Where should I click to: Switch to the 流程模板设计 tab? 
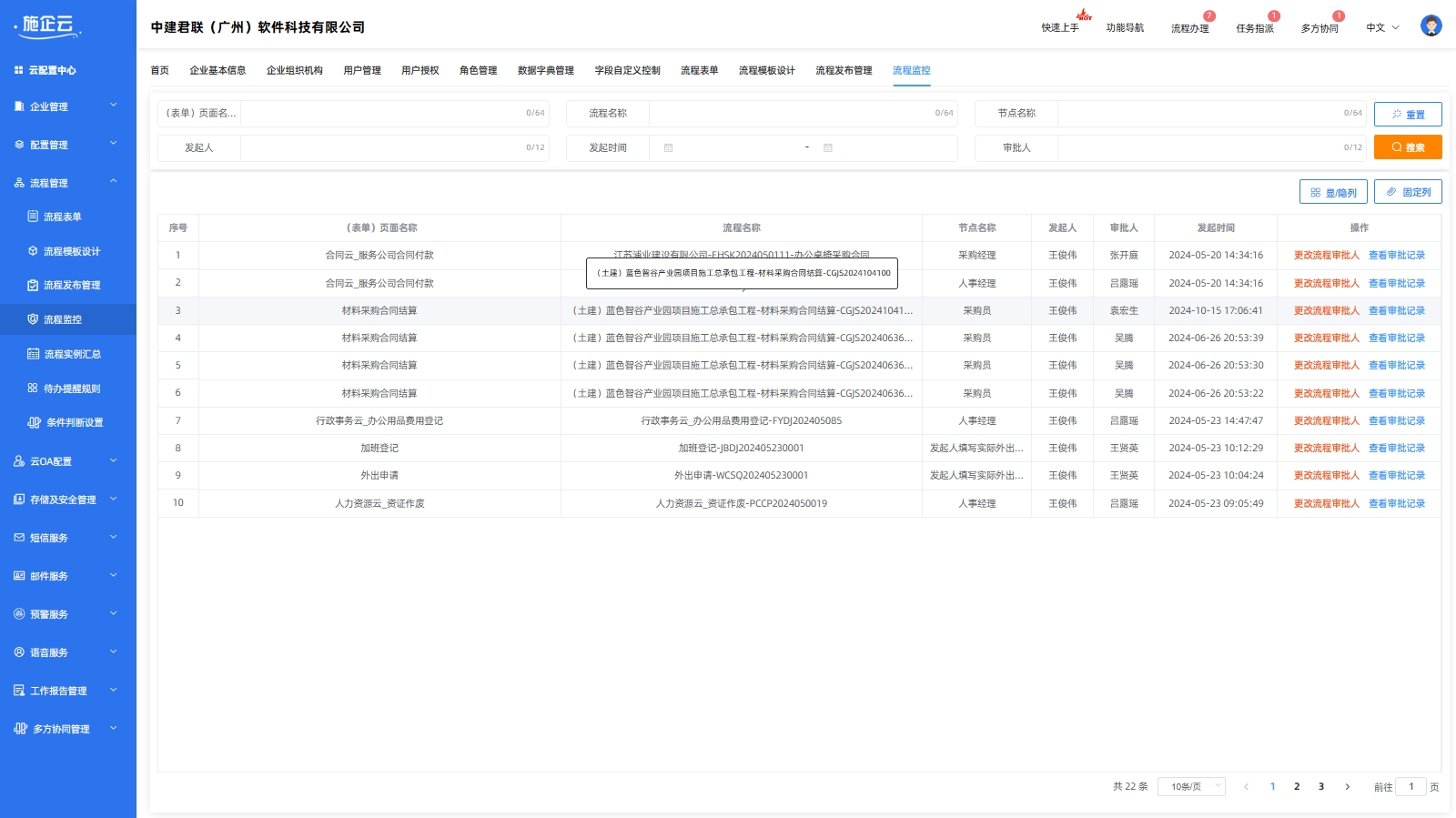tap(766, 70)
